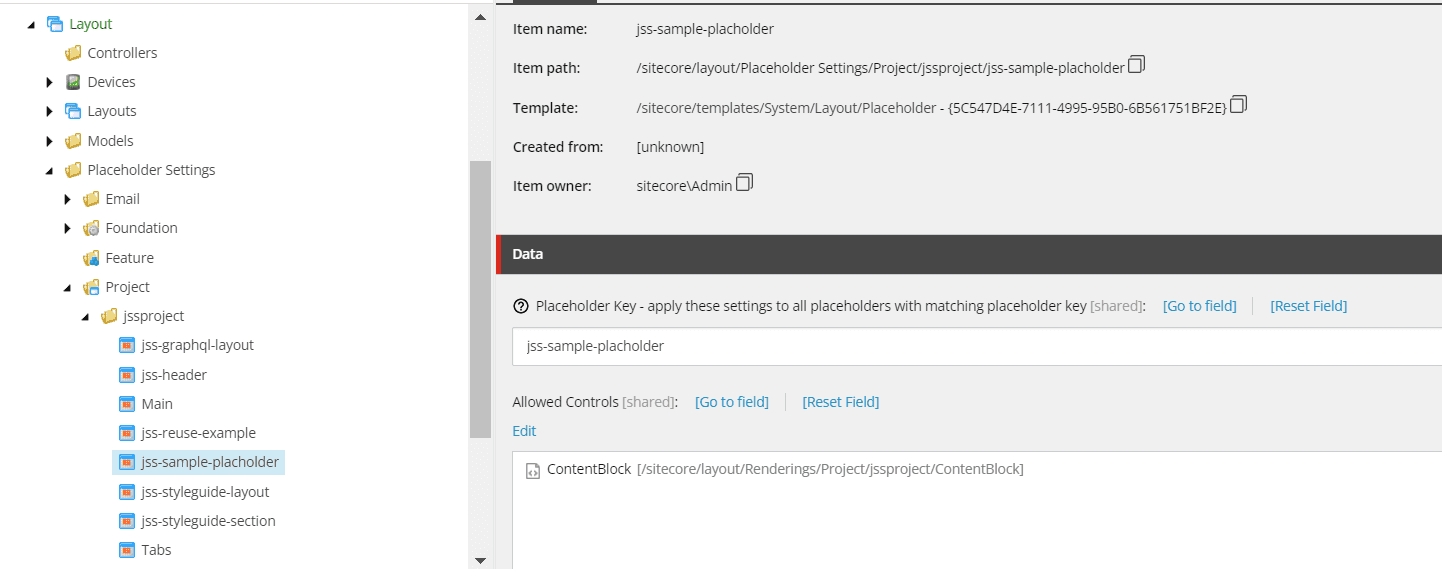Select jss-styleguide-section in the tree
Viewport: 1442px width, 569px height.
(208, 521)
